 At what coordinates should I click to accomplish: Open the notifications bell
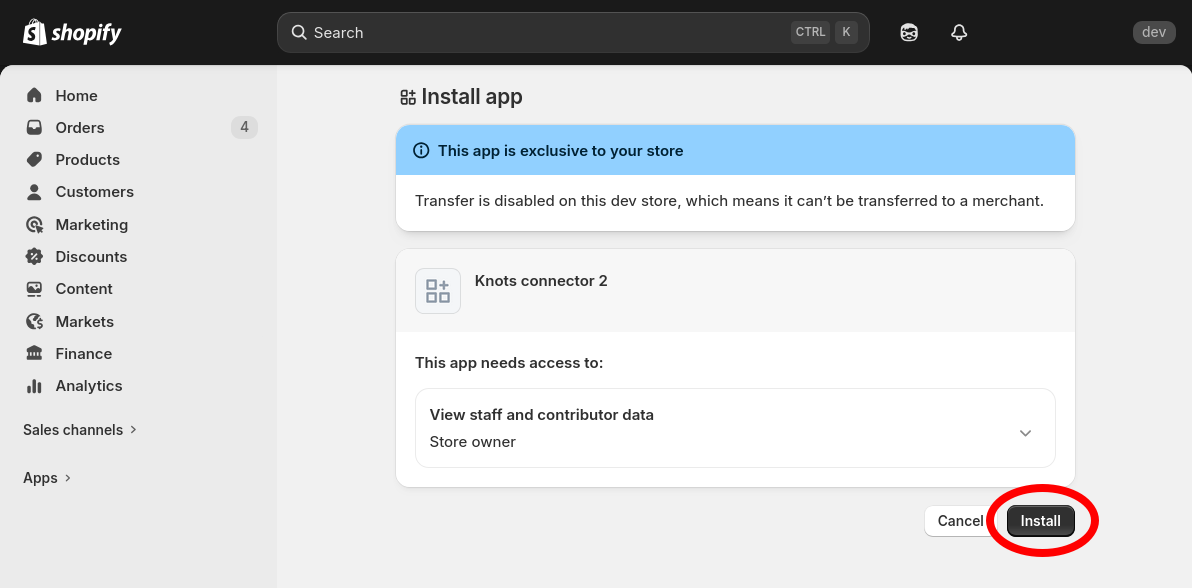[x=959, y=32]
